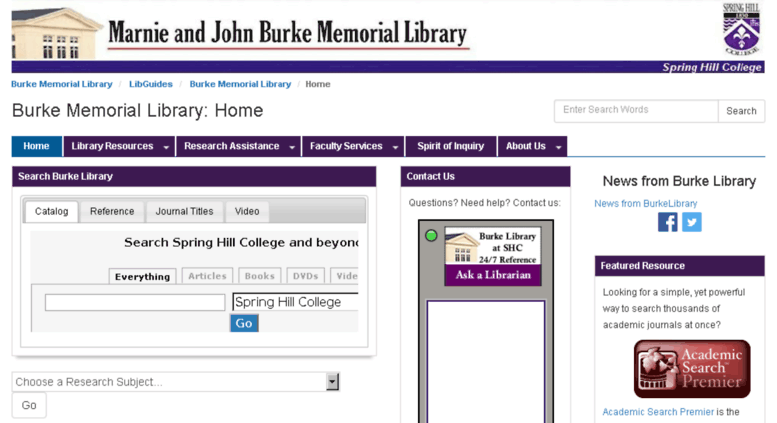Click the library building banner image
The height and width of the screenshot is (423, 777).
(56, 33)
